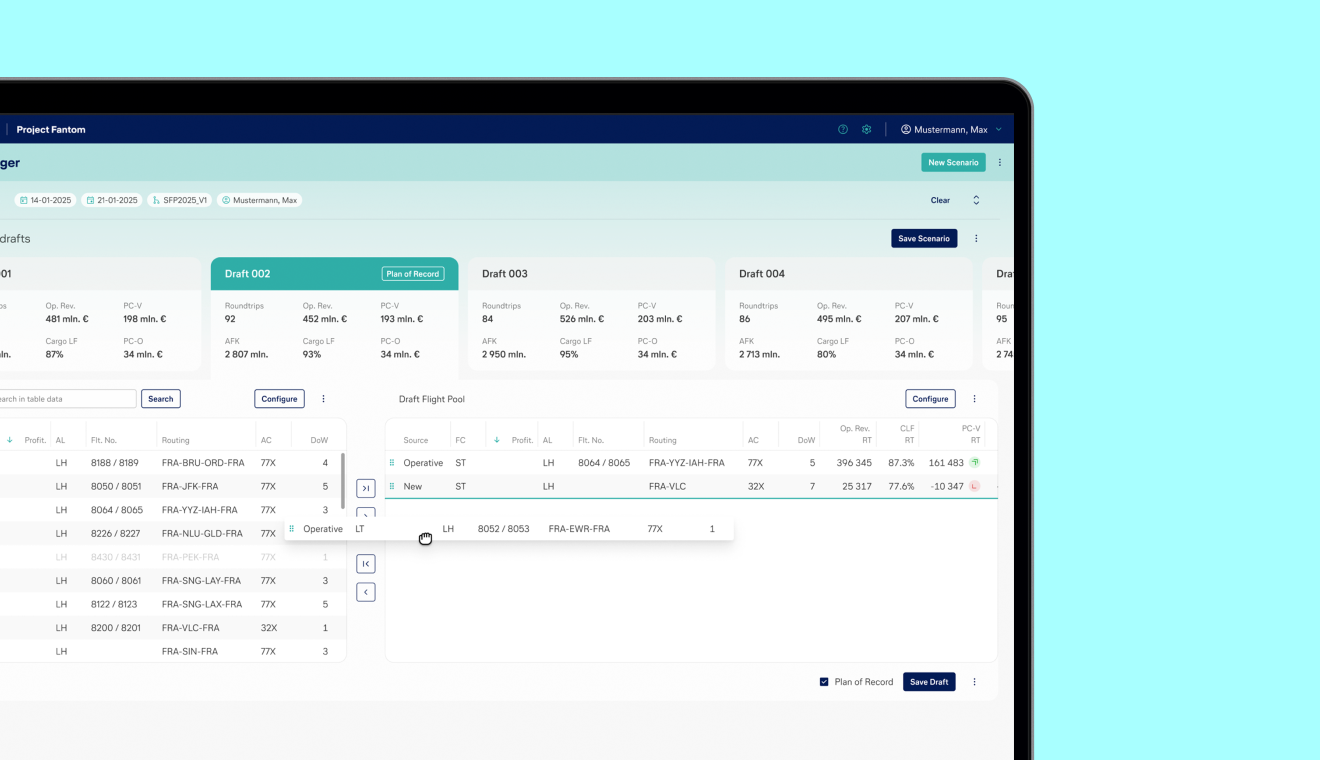This screenshot has width=1320, height=760.
Task: Open kebab menu beside Save Scenario
Action: coord(976,239)
